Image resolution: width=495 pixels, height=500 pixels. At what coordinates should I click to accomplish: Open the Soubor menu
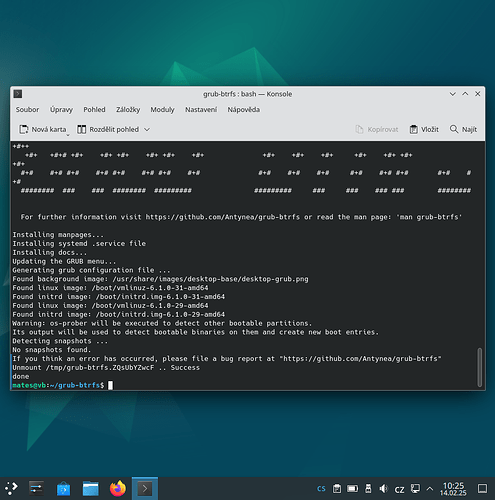pyautogui.click(x=27, y=110)
